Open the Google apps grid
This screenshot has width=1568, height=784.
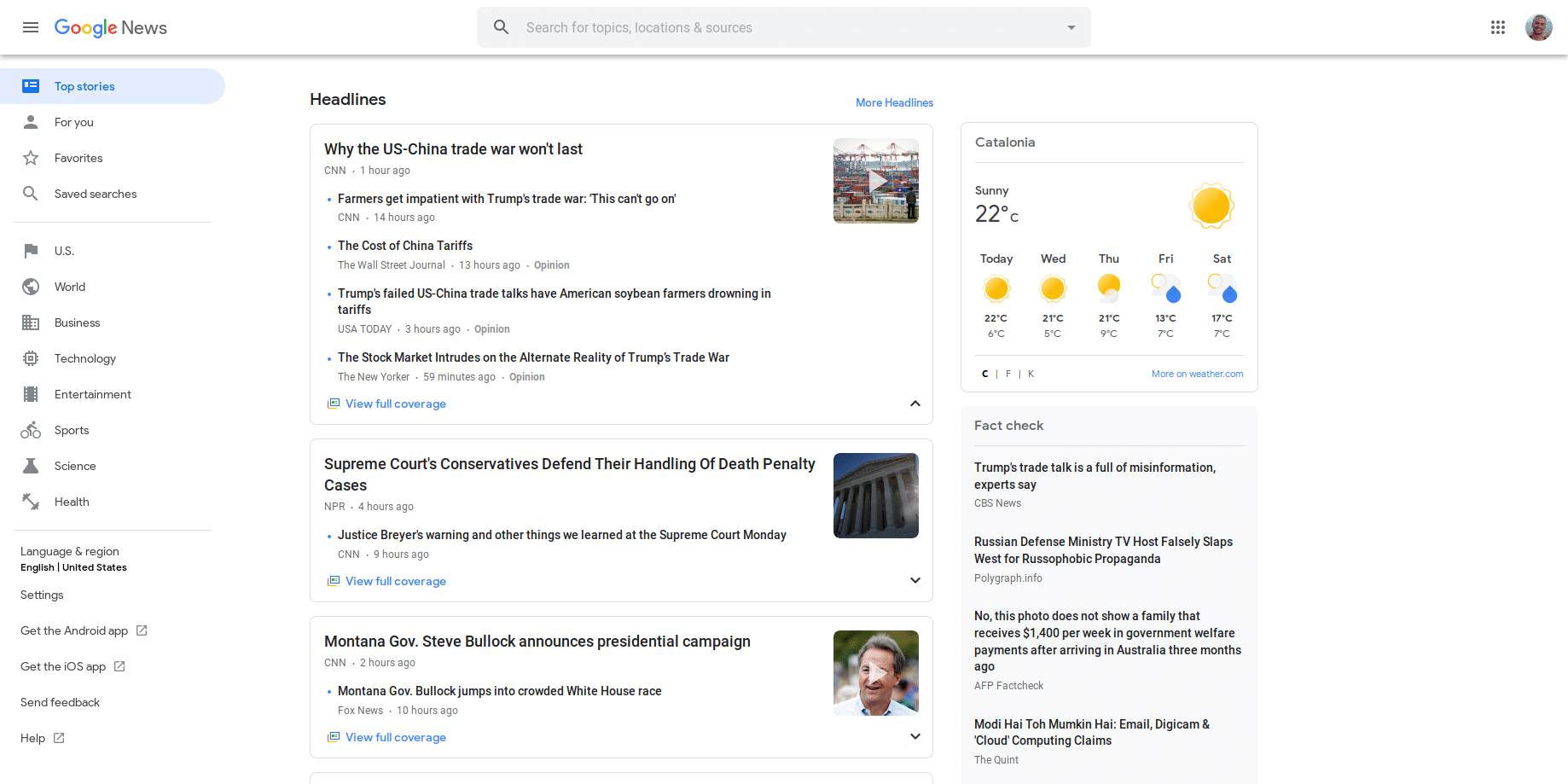coord(1497,27)
